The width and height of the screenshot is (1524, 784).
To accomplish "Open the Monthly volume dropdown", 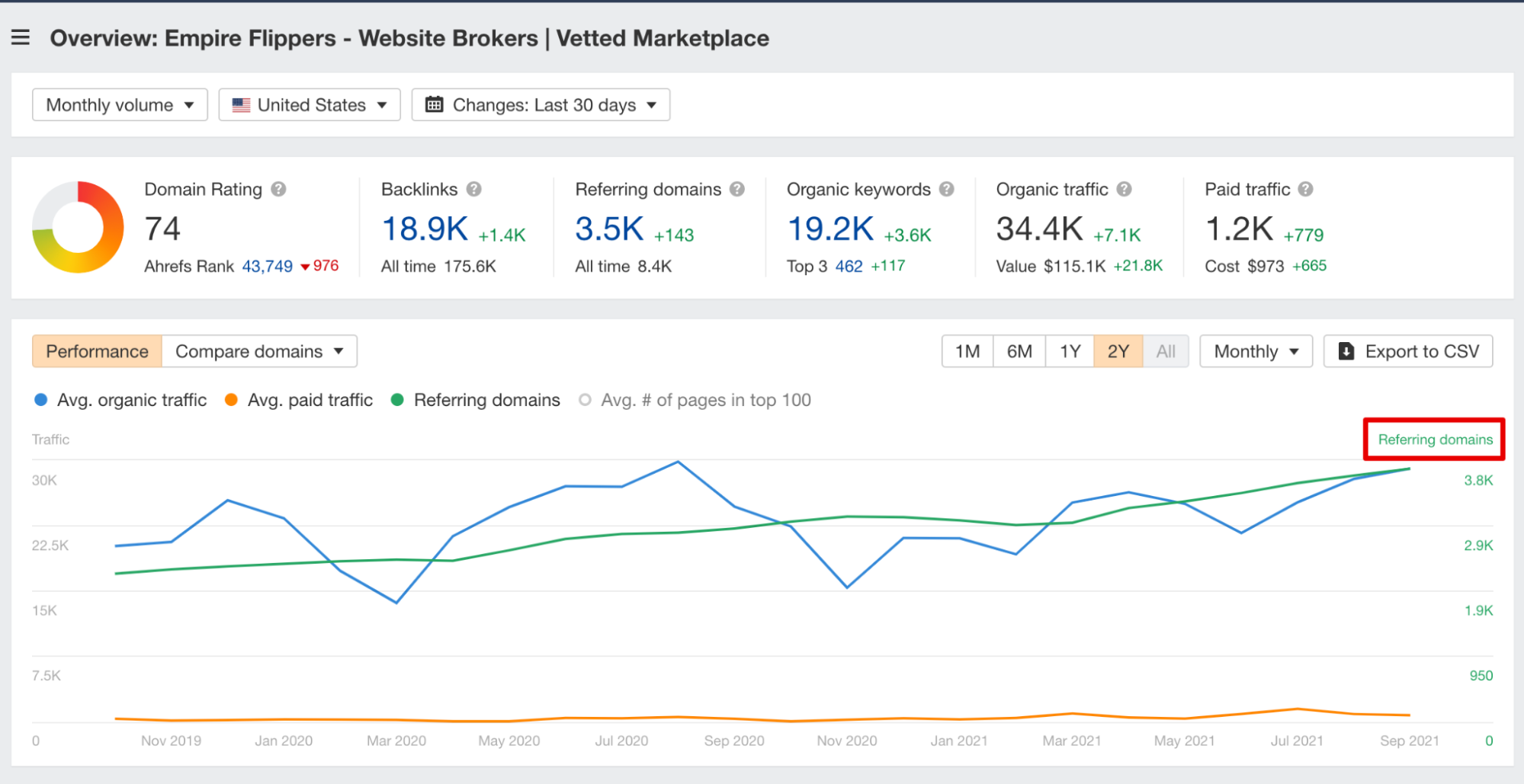I will pyautogui.click(x=119, y=104).
